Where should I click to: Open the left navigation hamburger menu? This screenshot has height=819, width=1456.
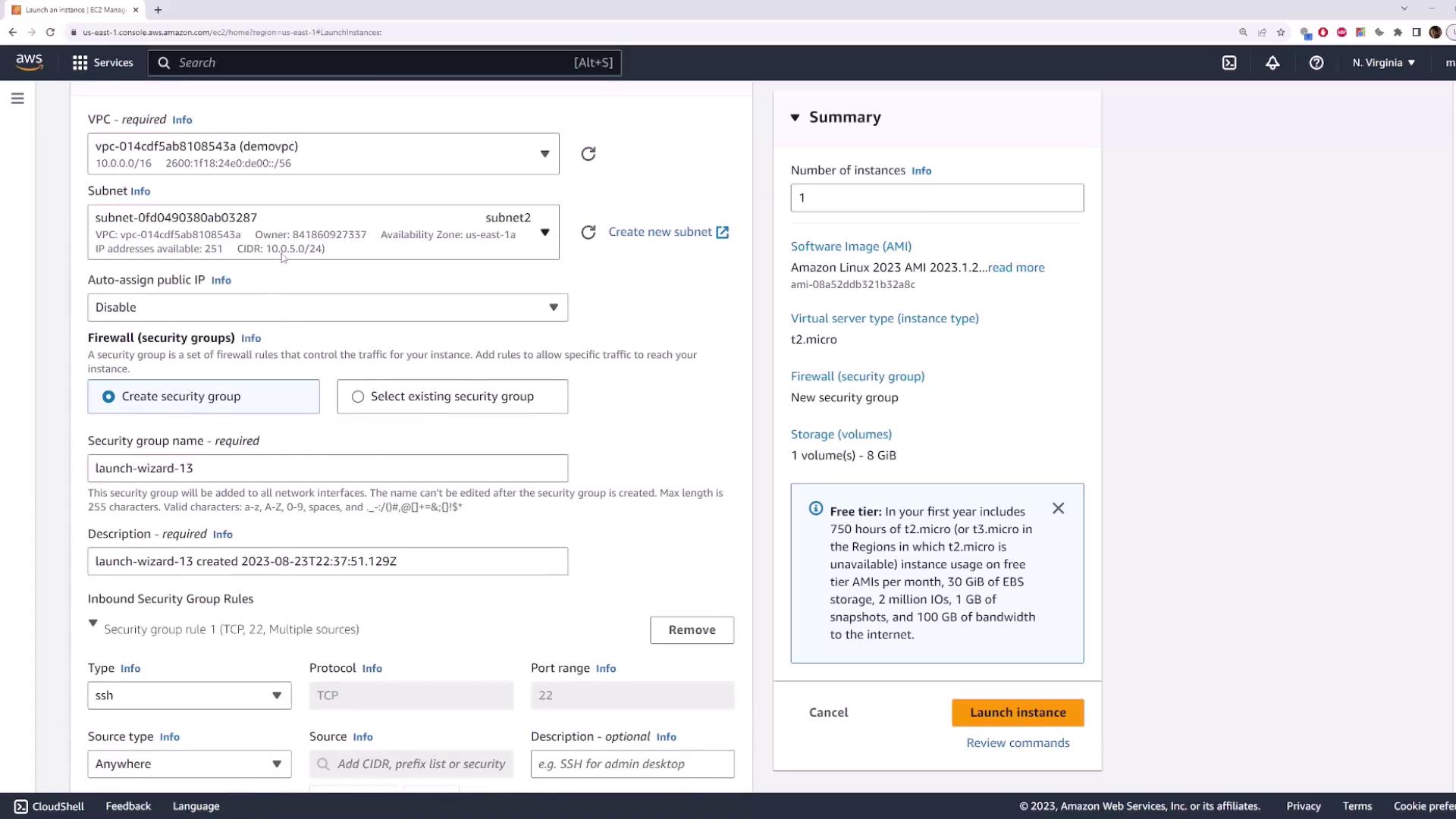click(17, 99)
